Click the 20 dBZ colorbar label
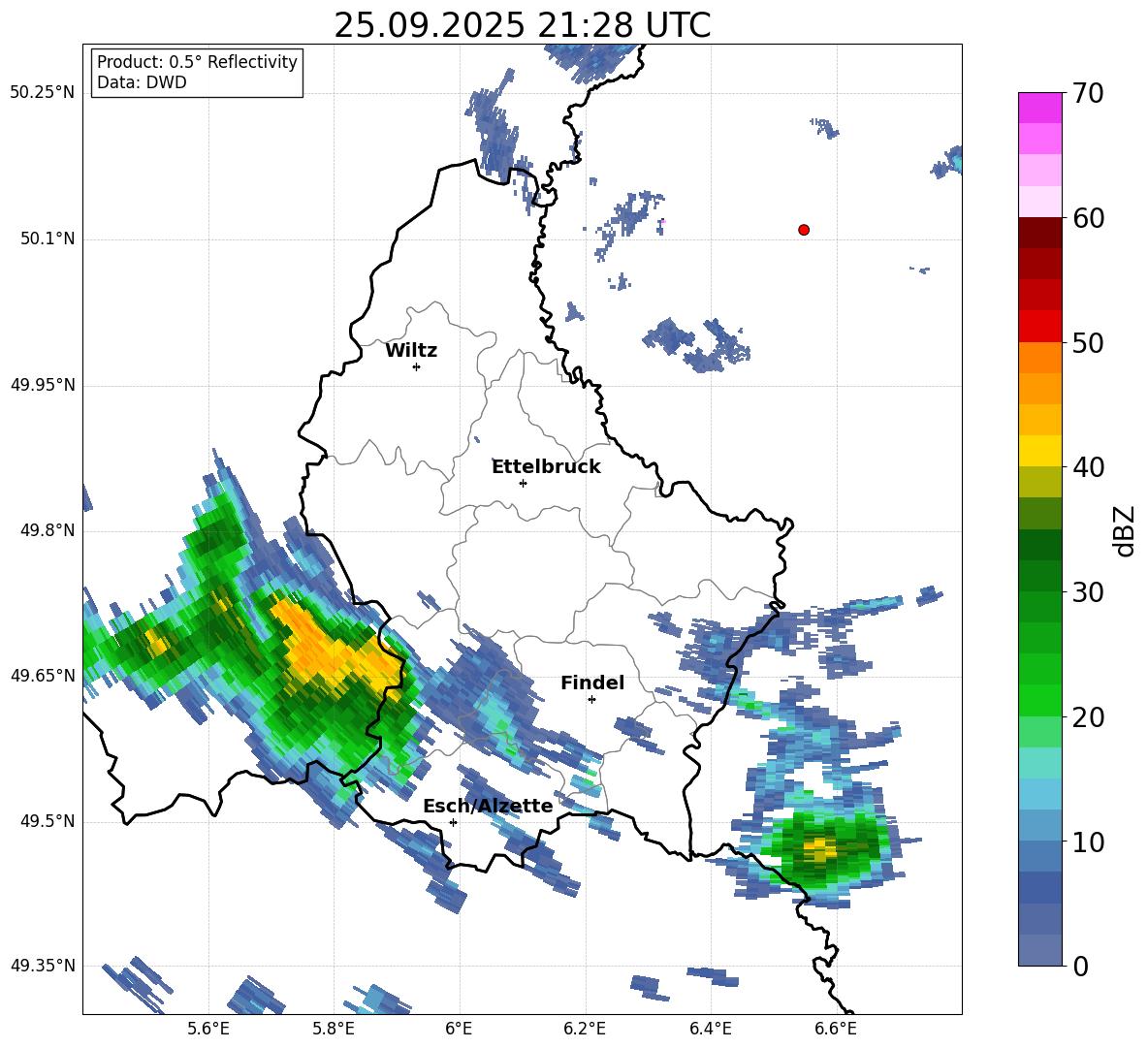Image resolution: width=1148 pixels, height=1048 pixels. 1088,717
